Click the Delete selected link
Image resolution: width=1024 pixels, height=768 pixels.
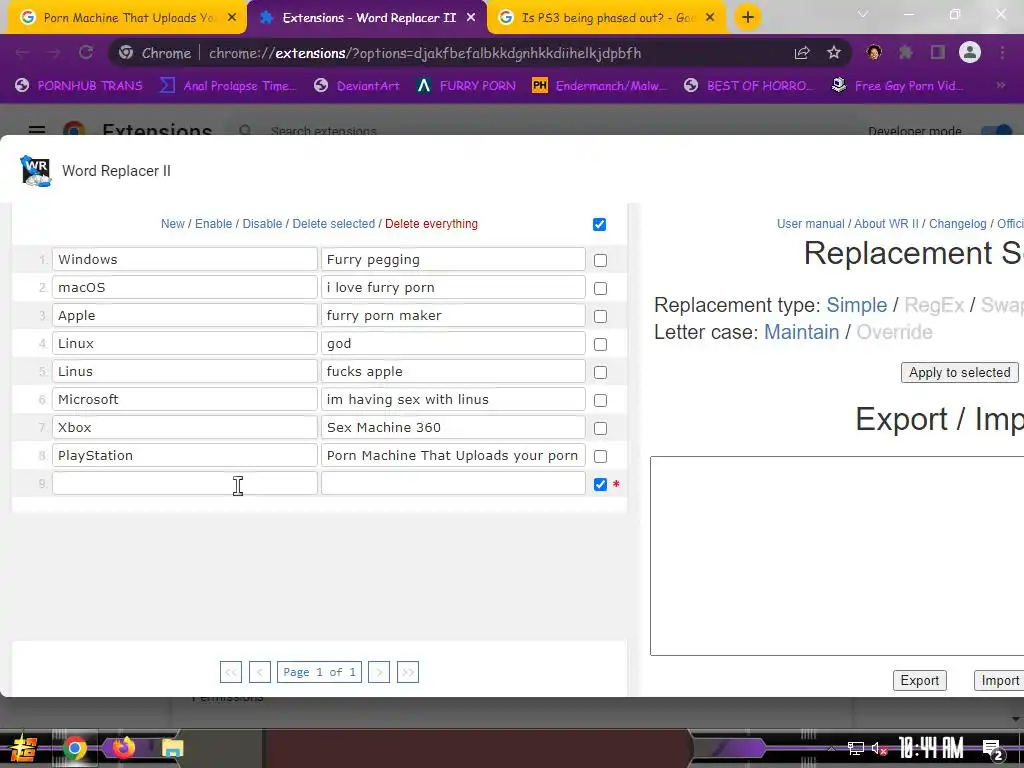click(334, 224)
